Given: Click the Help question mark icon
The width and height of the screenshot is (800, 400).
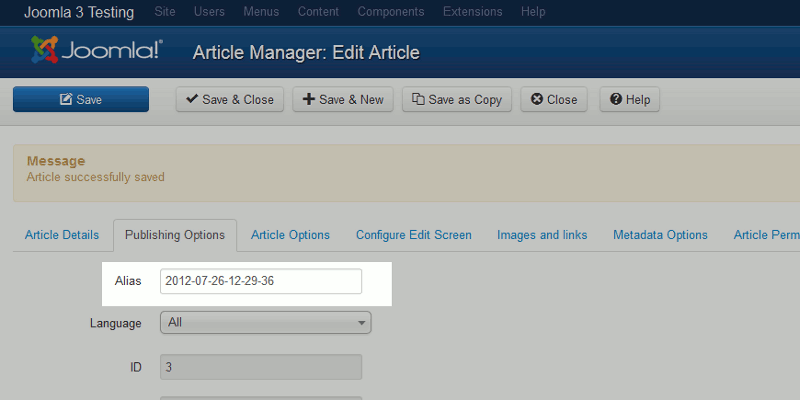Looking at the screenshot, I should coord(616,100).
